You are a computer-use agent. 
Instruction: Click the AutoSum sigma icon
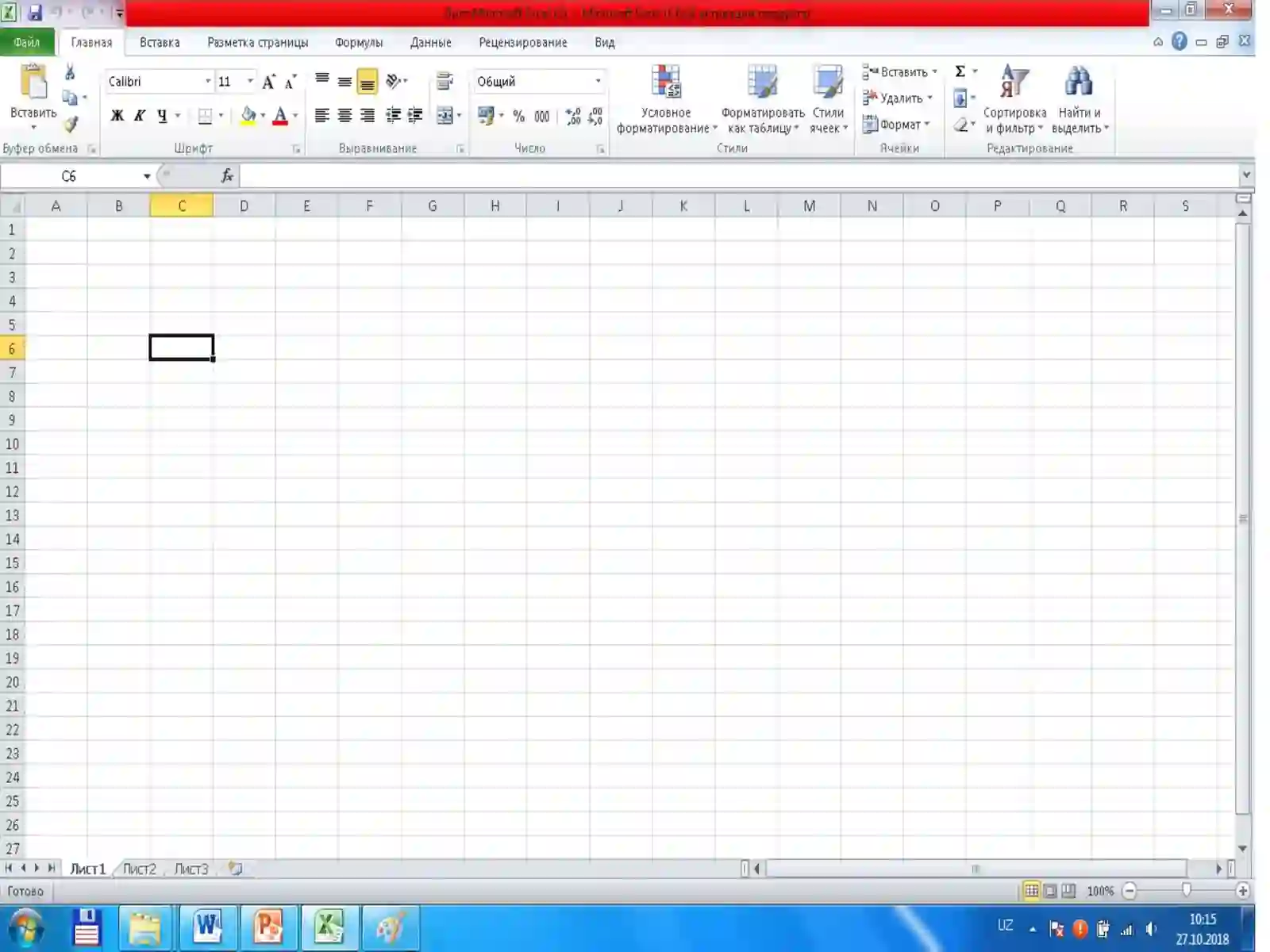click(x=960, y=71)
